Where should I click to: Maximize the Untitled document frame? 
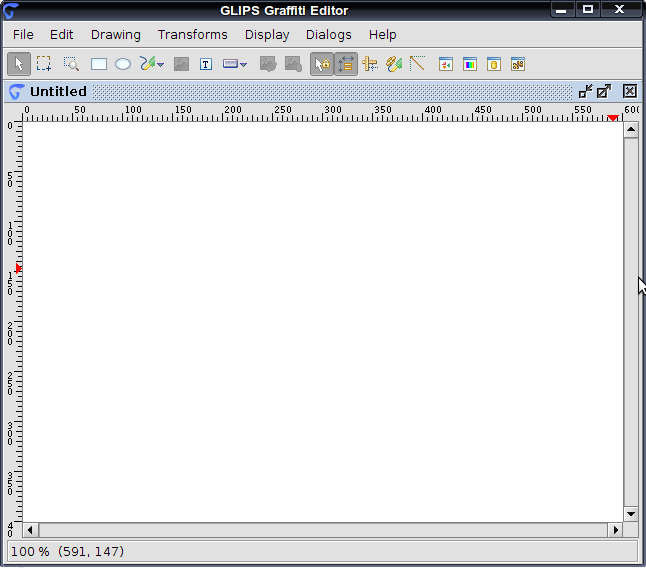(x=604, y=91)
